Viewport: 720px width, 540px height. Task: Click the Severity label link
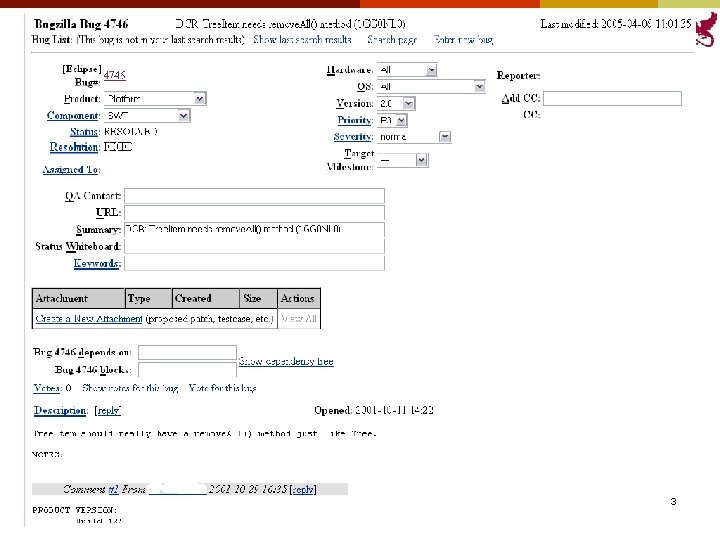point(353,137)
